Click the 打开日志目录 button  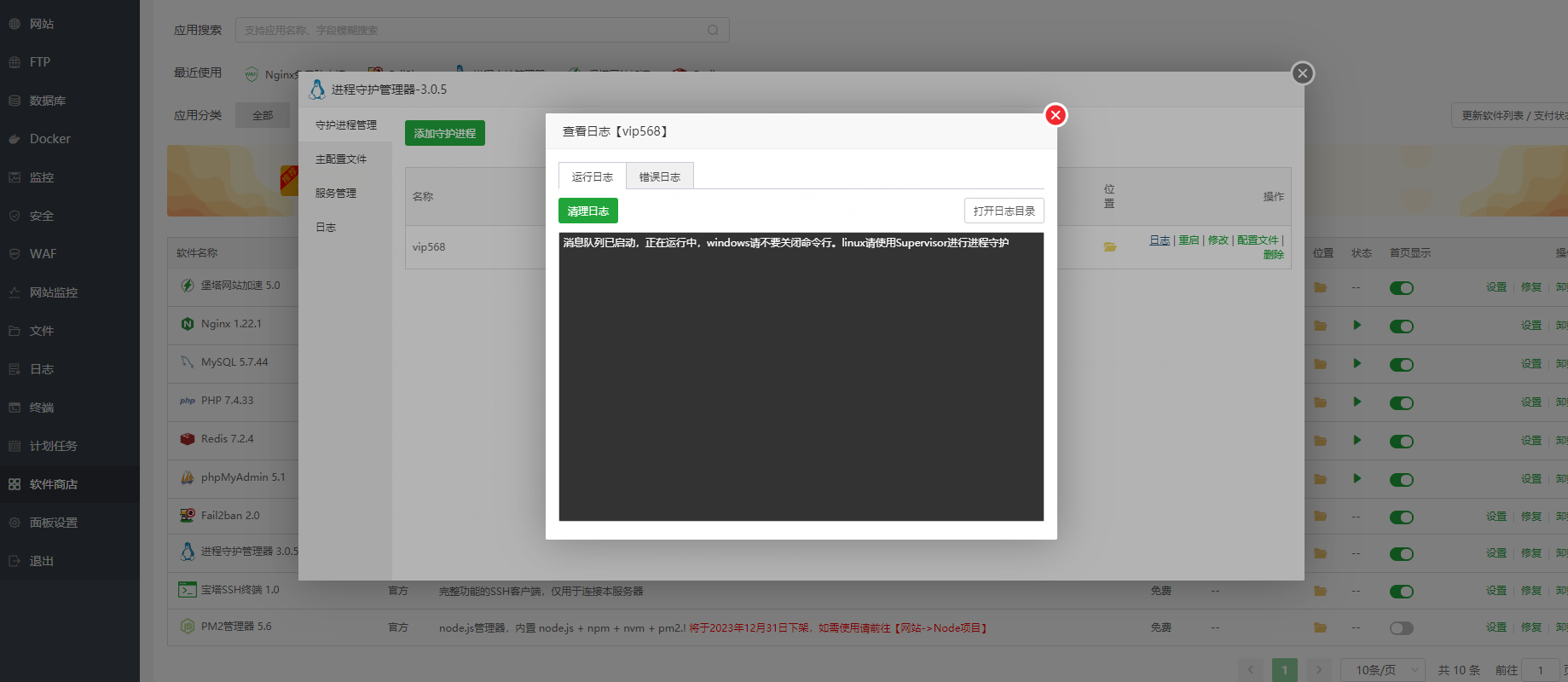(1004, 211)
